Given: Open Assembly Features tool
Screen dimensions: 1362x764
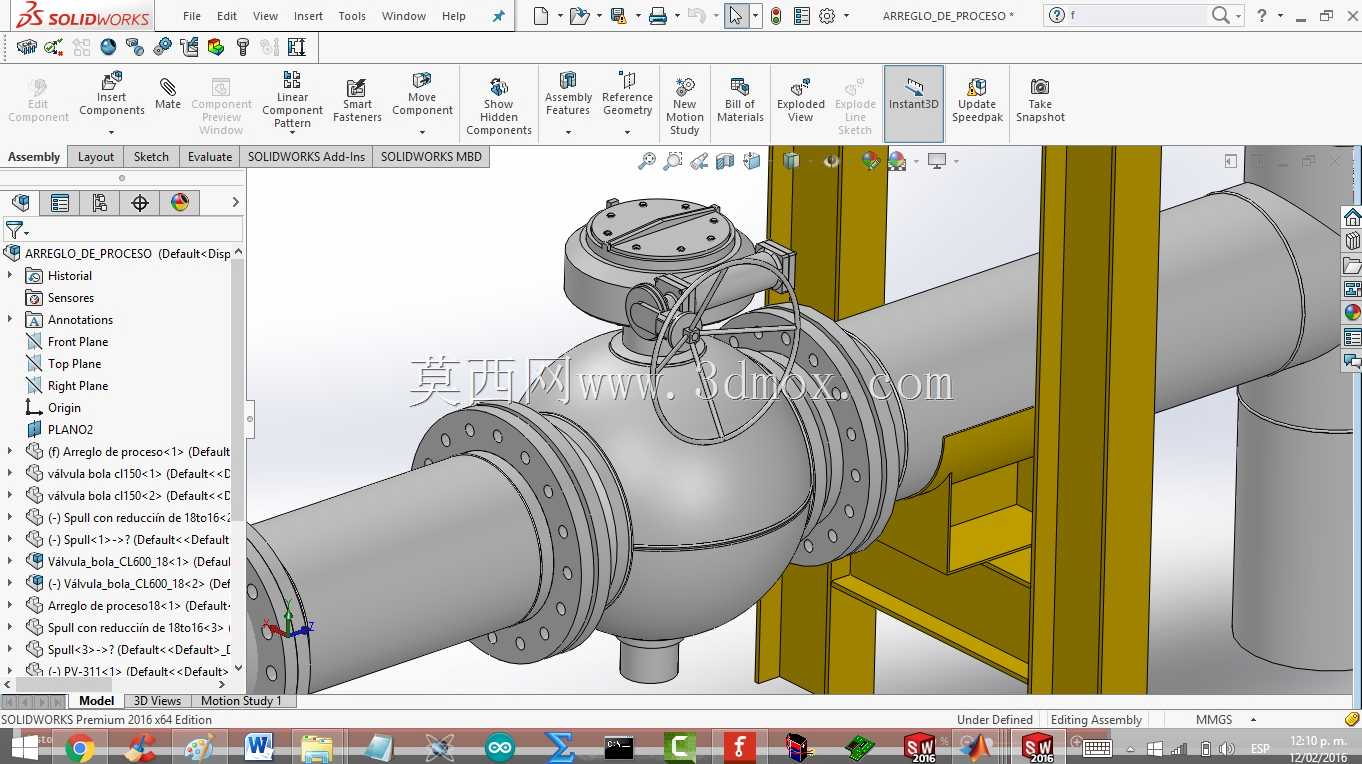Looking at the screenshot, I should pos(568,93).
